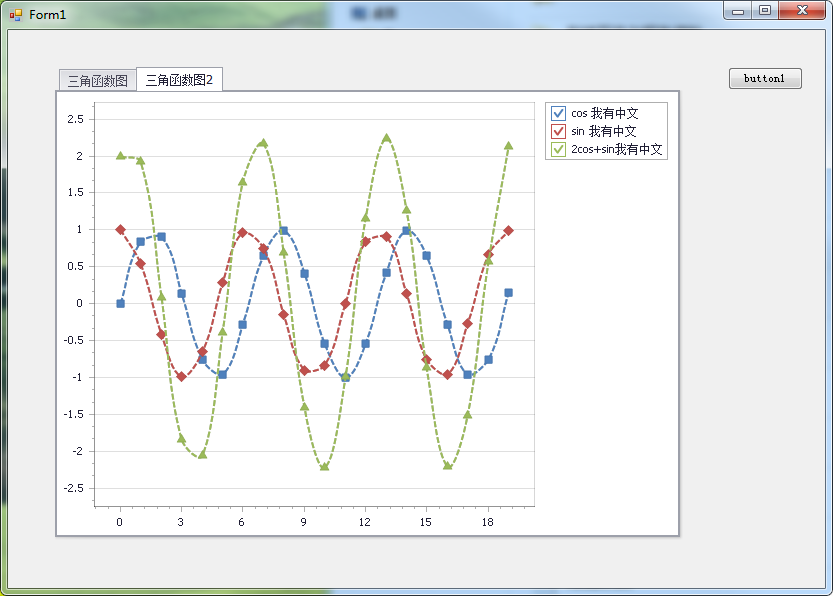Click the y-axis label 2.5
The image size is (833, 596).
point(75,119)
